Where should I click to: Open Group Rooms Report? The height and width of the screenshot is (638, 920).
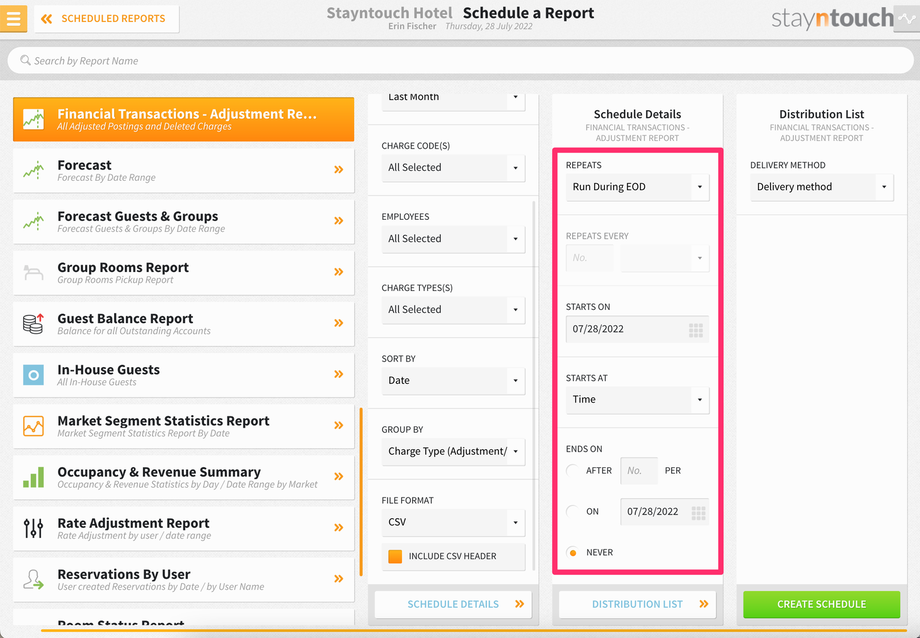184,272
